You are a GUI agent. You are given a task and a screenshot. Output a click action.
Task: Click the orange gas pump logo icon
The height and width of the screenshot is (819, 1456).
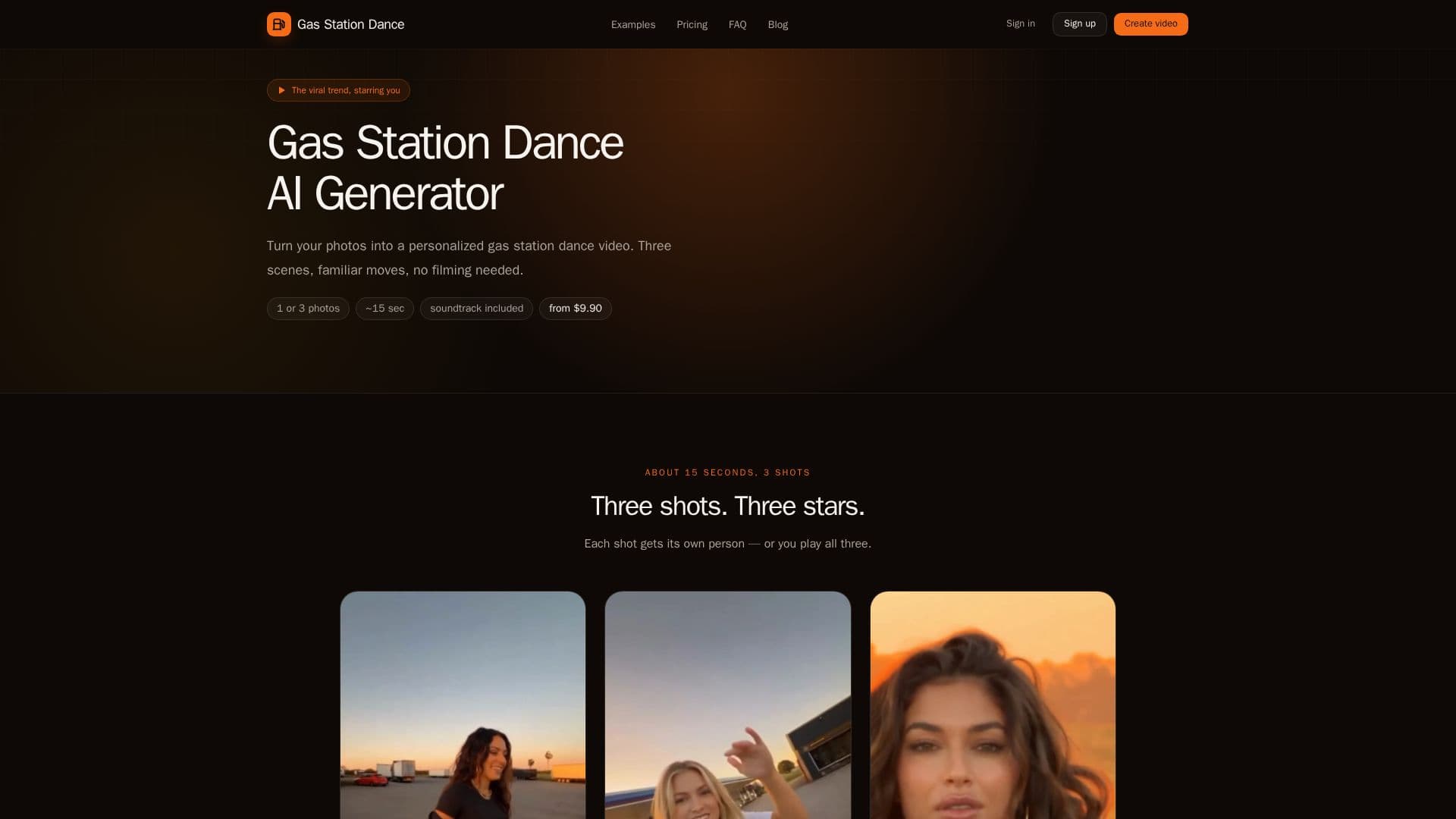(279, 24)
